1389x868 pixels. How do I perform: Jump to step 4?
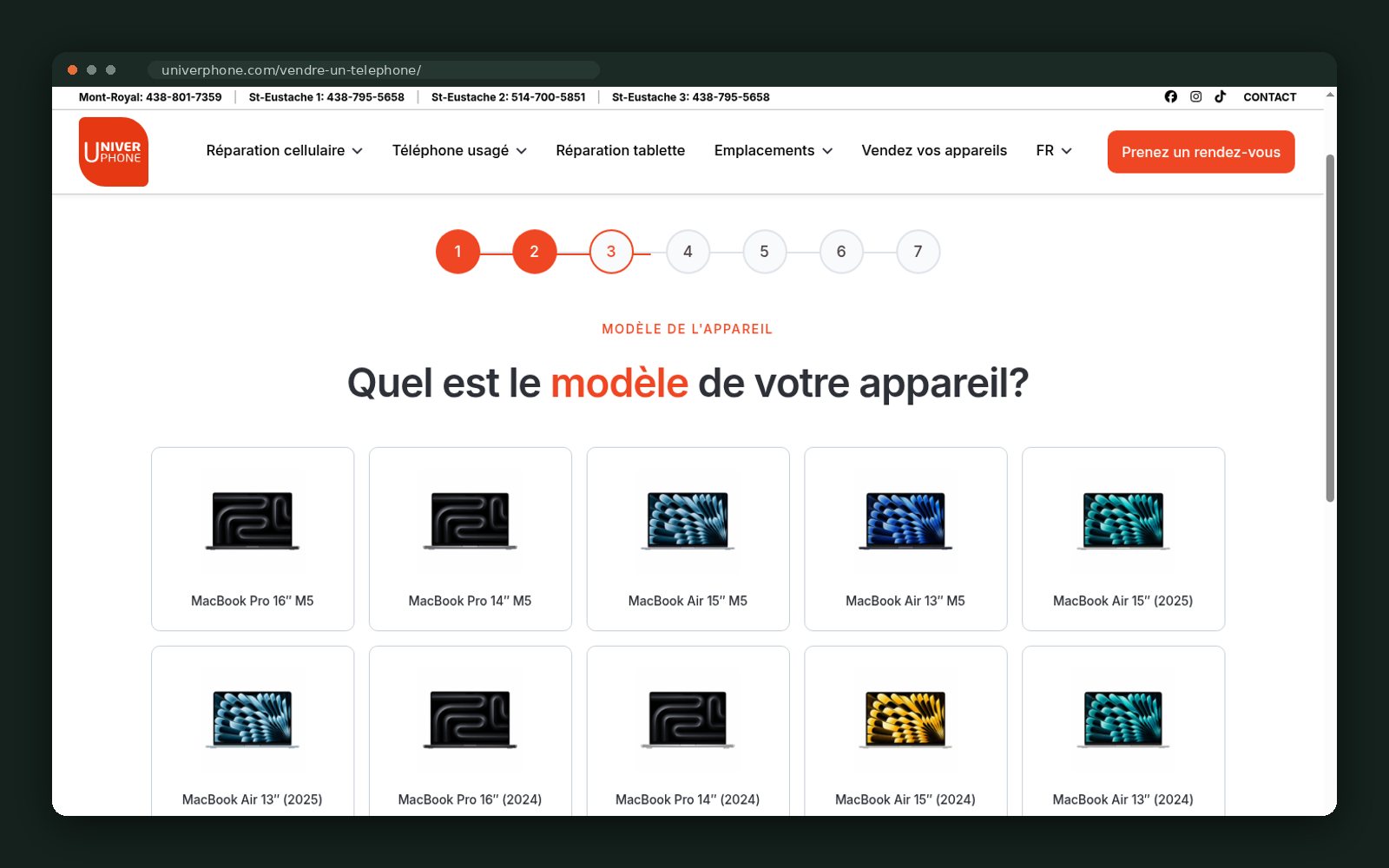pos(688,252)
